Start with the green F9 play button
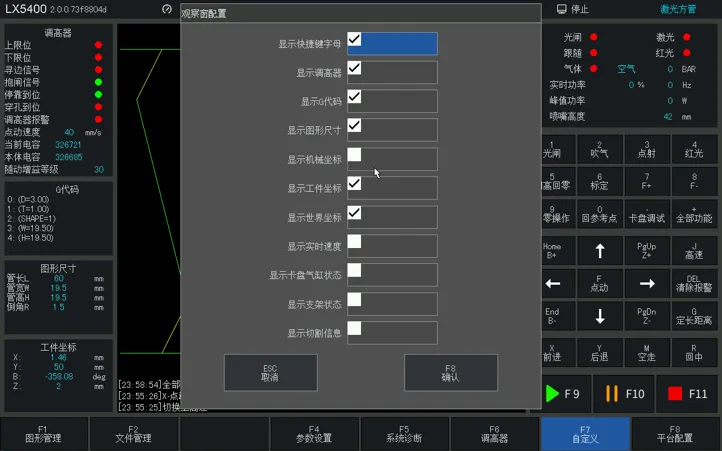722x451 pixels. tap(566, 394)
